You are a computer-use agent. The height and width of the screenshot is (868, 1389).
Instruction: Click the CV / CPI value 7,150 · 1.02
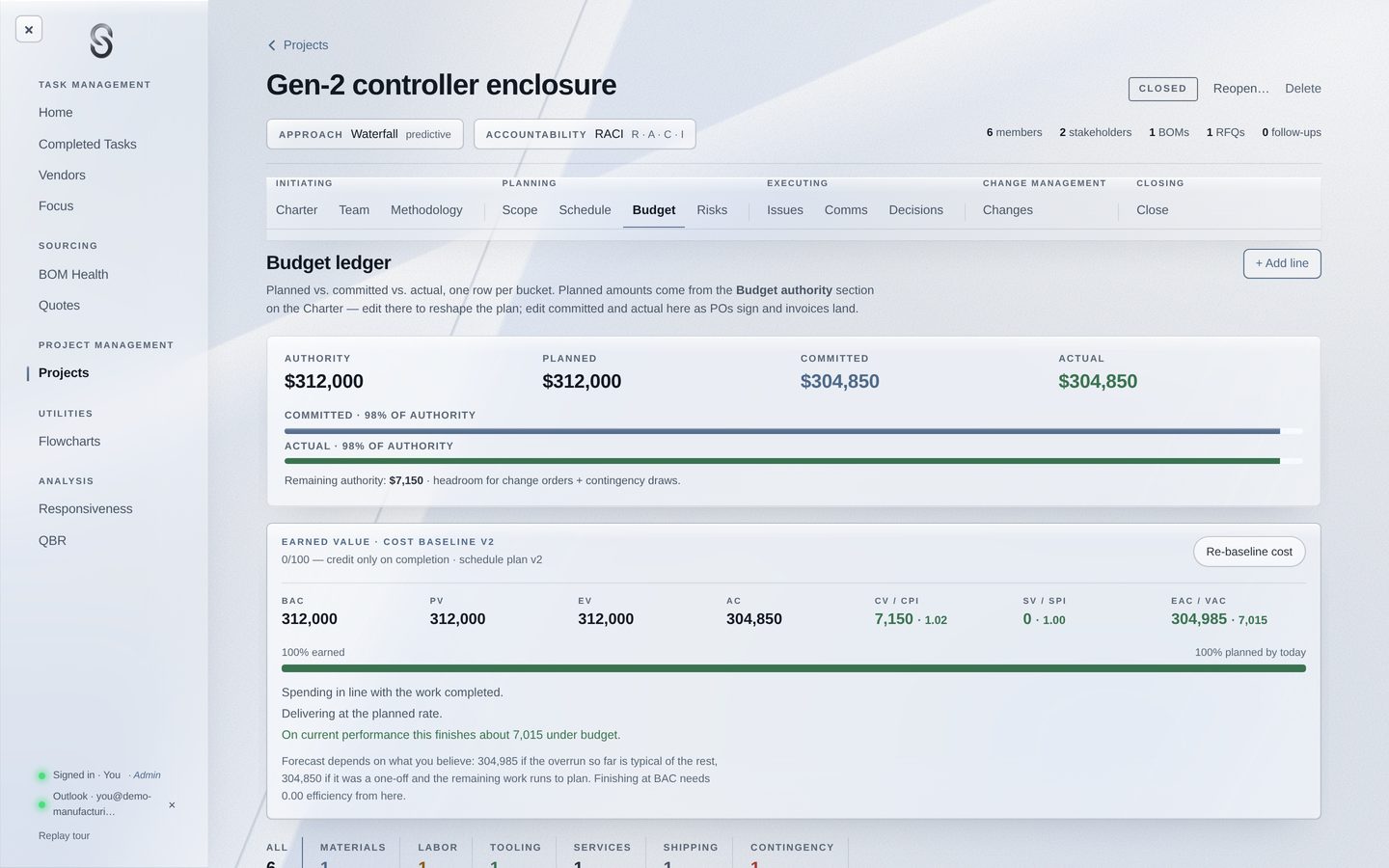911,619
